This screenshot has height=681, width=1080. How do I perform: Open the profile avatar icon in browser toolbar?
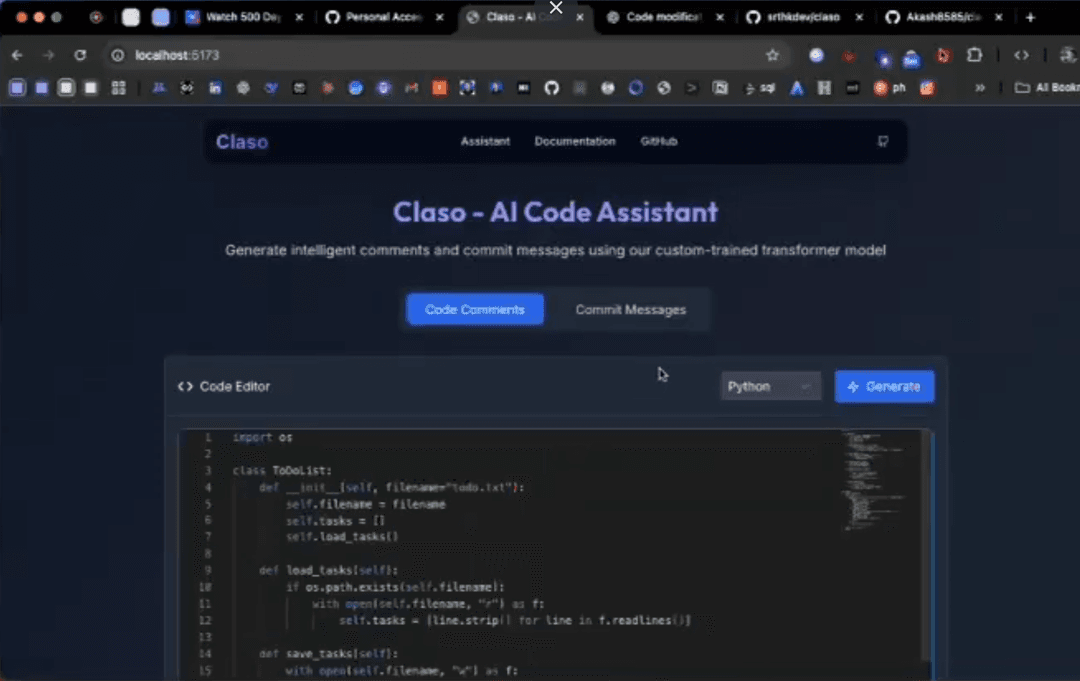pyautogui.click(x=1067, y=55)
